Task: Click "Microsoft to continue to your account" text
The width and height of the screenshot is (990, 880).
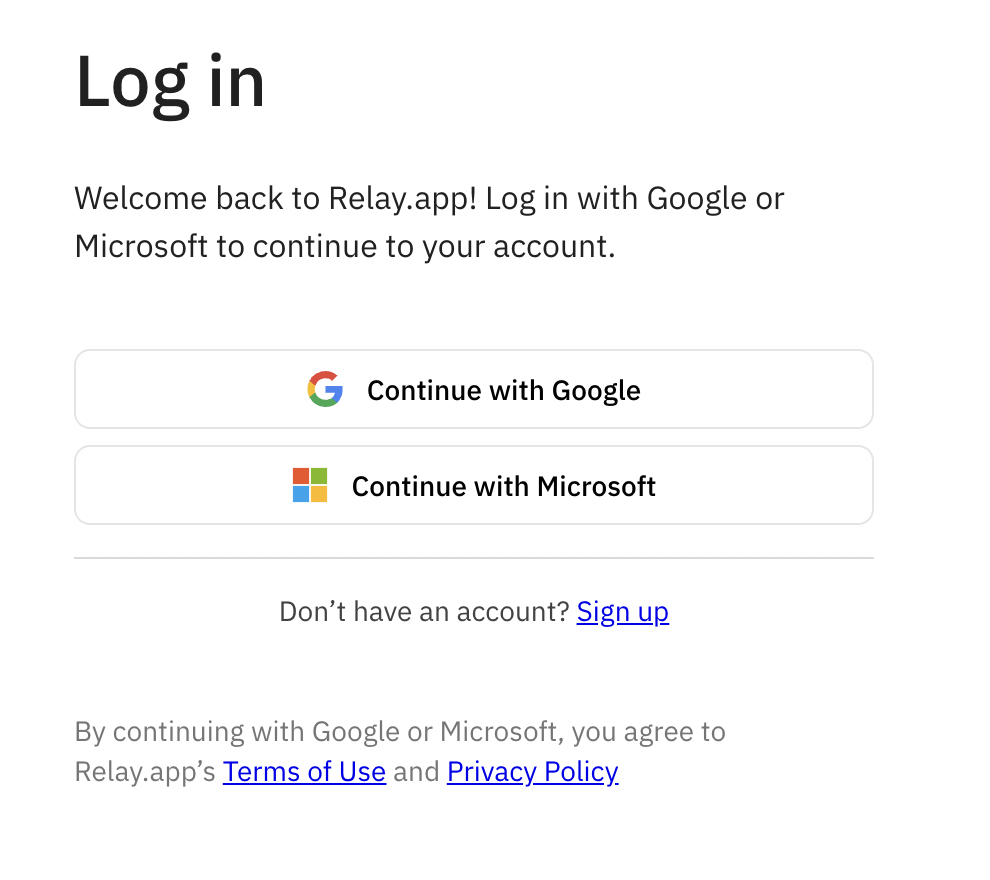Action: coord(344,246)
